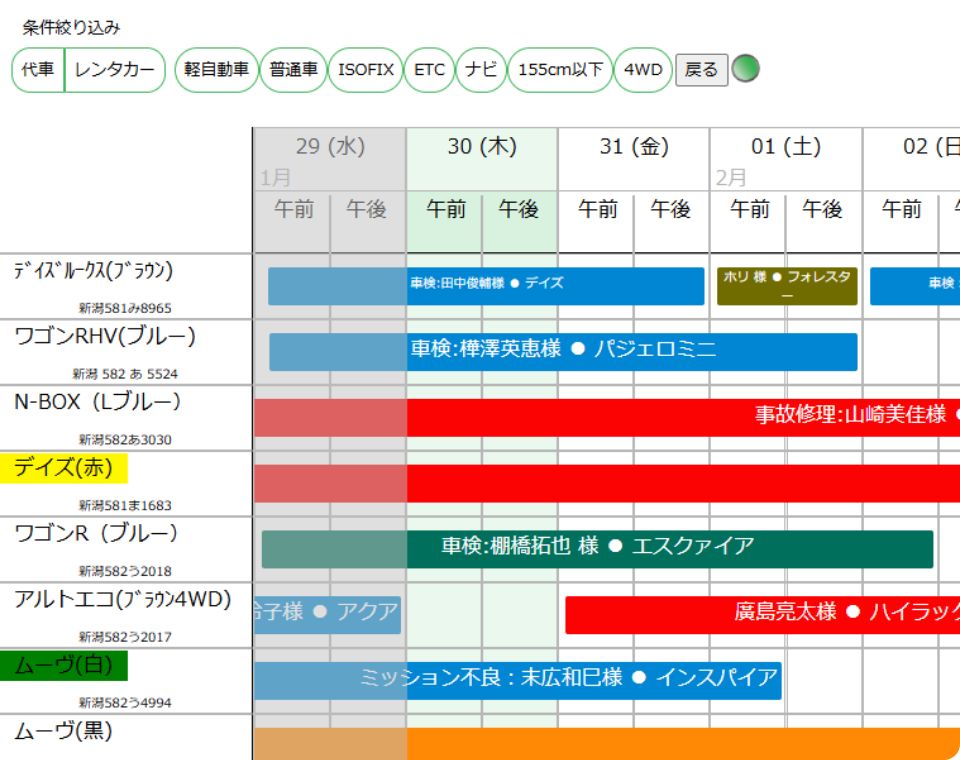Click 午前 under 31 (金)
This screenshot has height=760, width=960.
click(598, 209)
